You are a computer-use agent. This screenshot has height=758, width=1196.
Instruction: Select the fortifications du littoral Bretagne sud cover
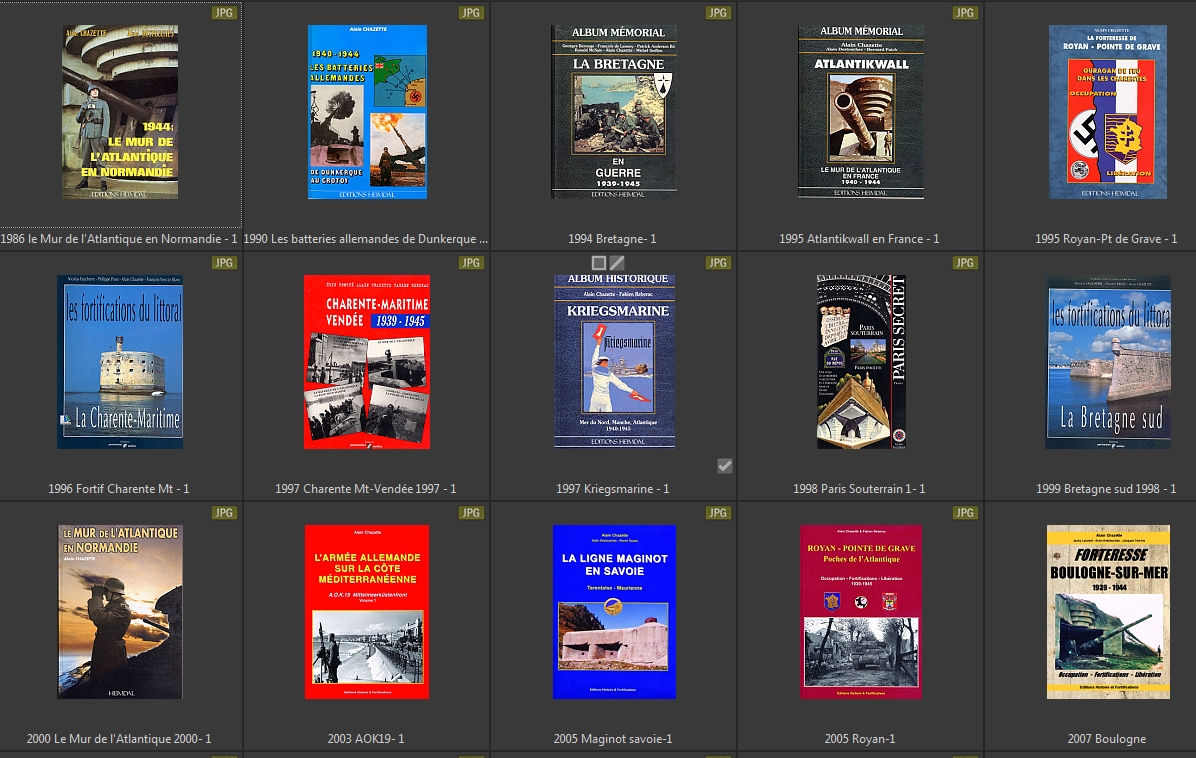coord(1108,362)
